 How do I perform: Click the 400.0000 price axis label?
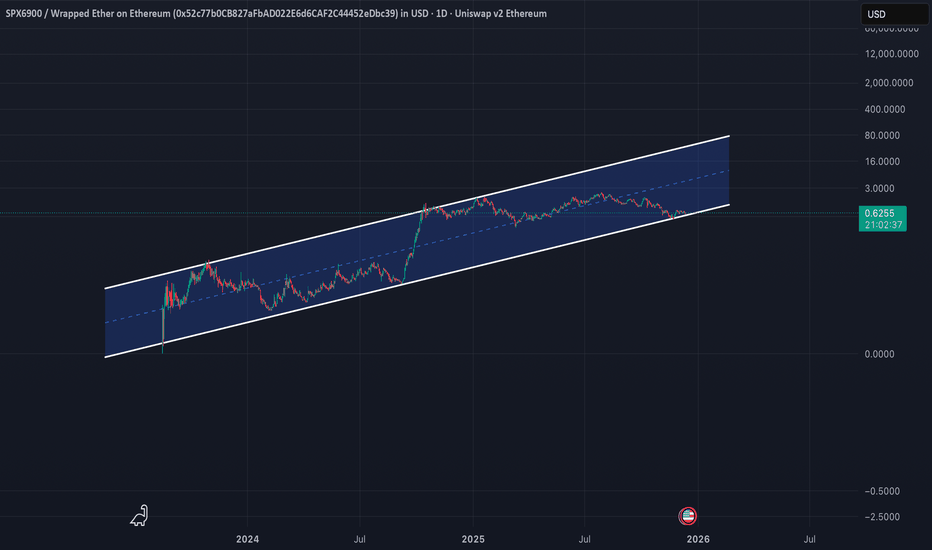[x=885, y=109]
